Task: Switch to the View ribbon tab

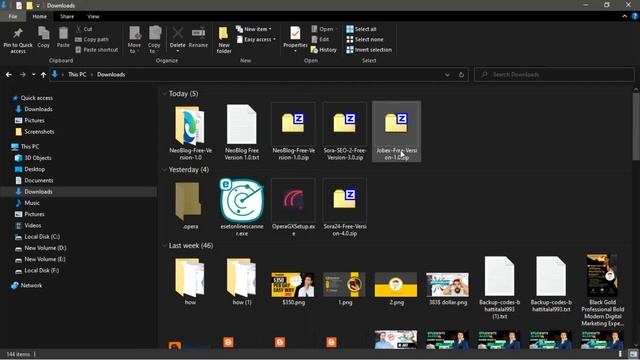Action: [93, 16]
